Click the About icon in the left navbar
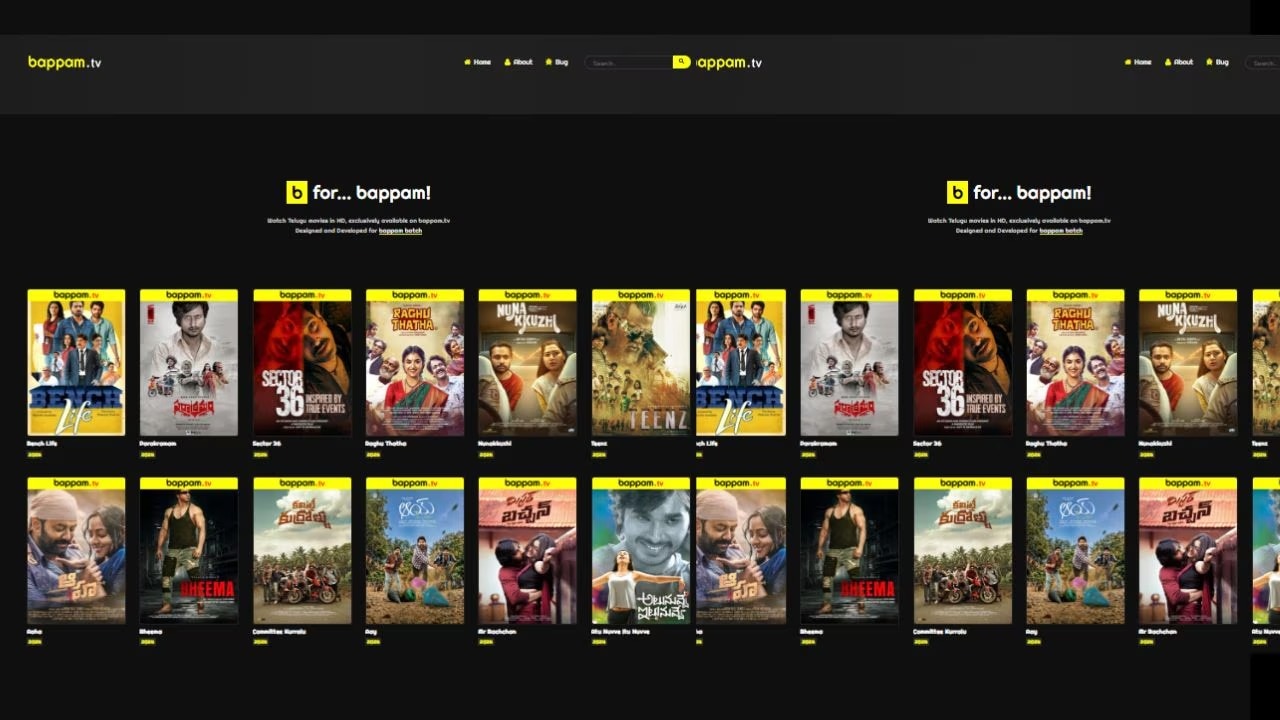 pos(507,62)
